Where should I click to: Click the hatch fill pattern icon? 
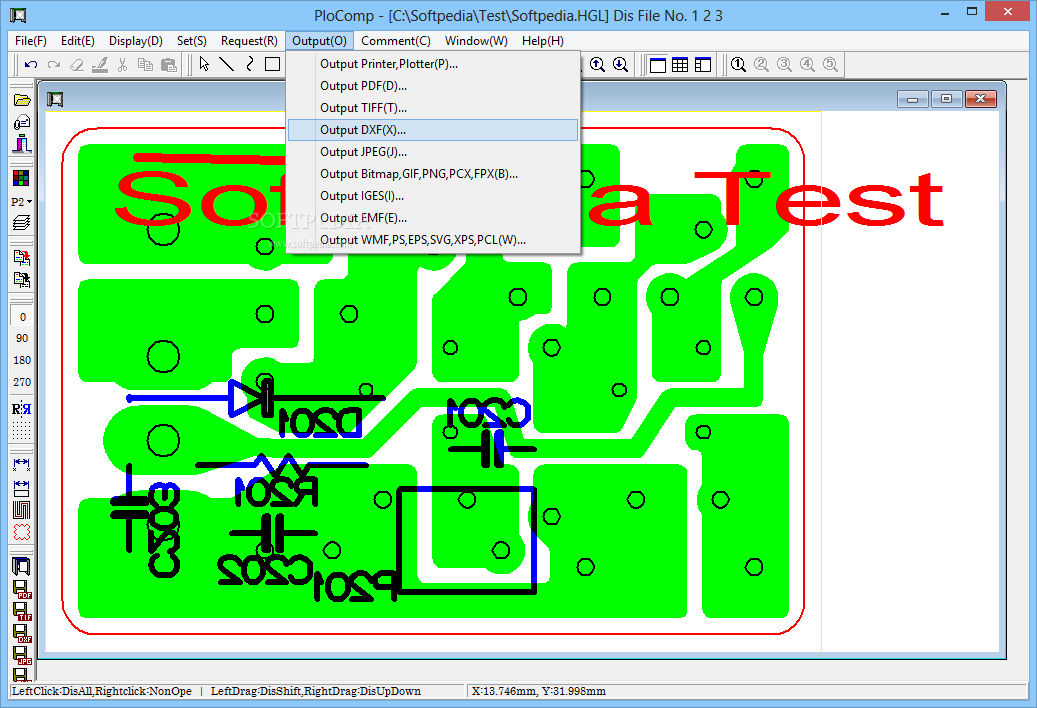(21, 510)
